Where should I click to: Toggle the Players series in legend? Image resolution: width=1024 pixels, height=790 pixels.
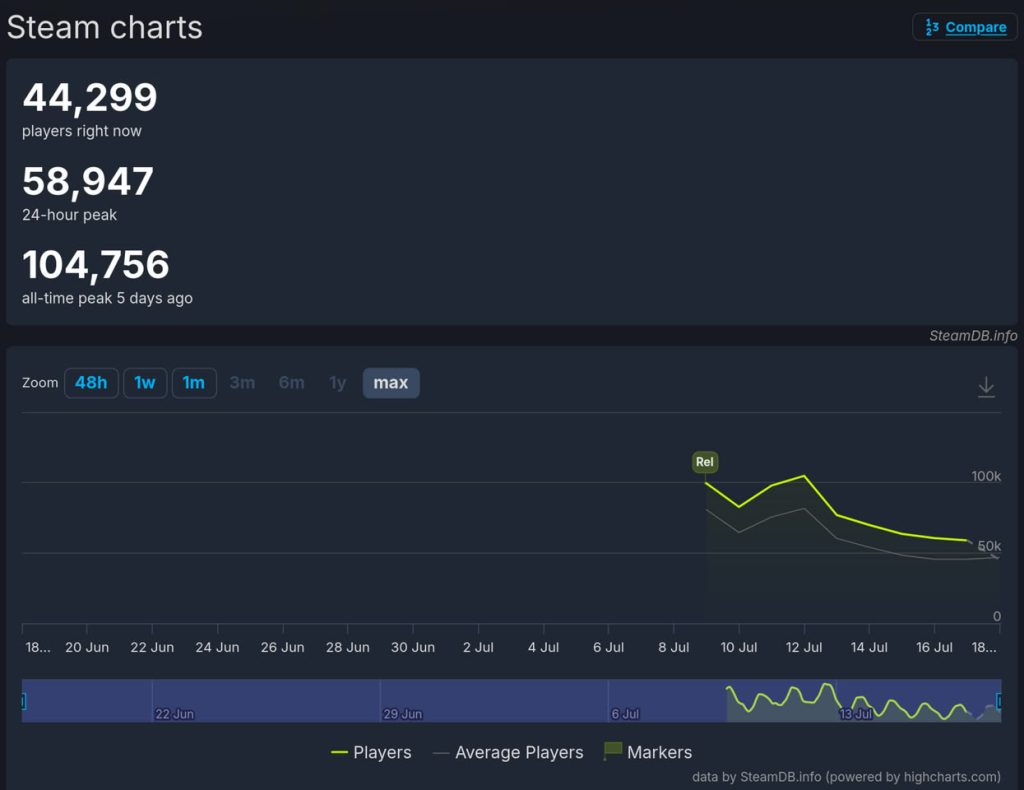click(x=371, y=752)
